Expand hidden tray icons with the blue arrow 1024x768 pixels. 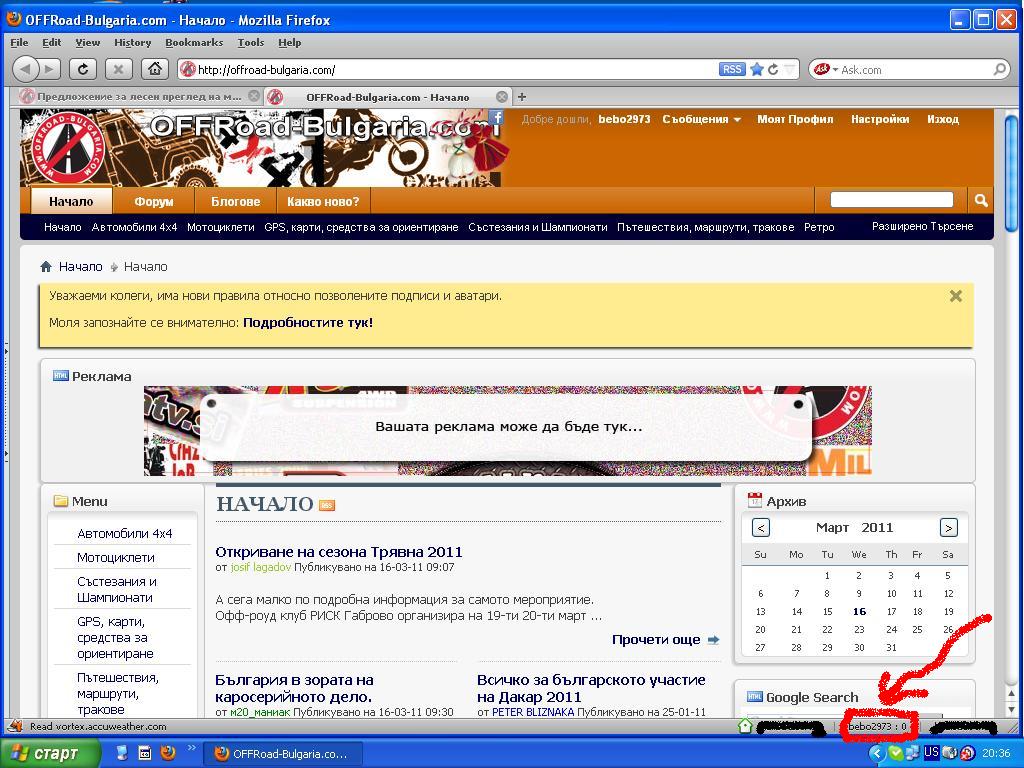tap(876, 753)
